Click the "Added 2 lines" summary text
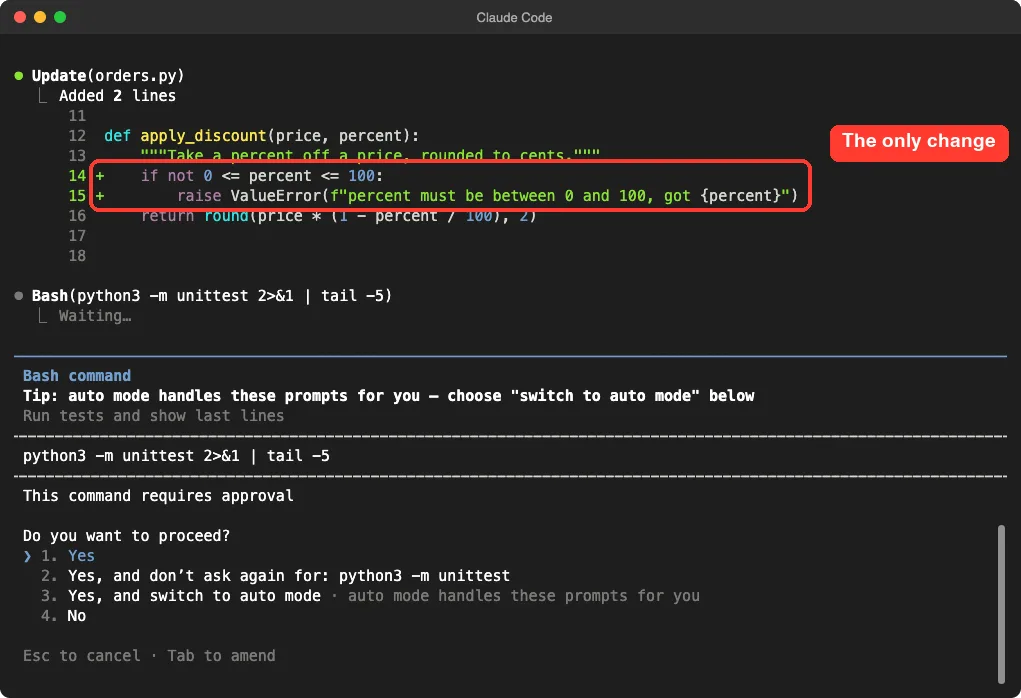Image resolution: width=1021 pixels, height=698 pixels. click(x=117, y=96)
